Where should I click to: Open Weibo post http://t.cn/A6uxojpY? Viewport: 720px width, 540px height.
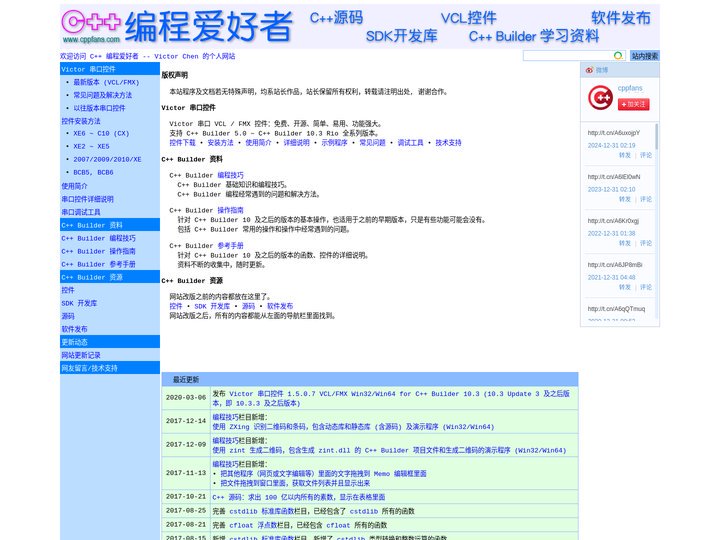click(x=613, y=133)
